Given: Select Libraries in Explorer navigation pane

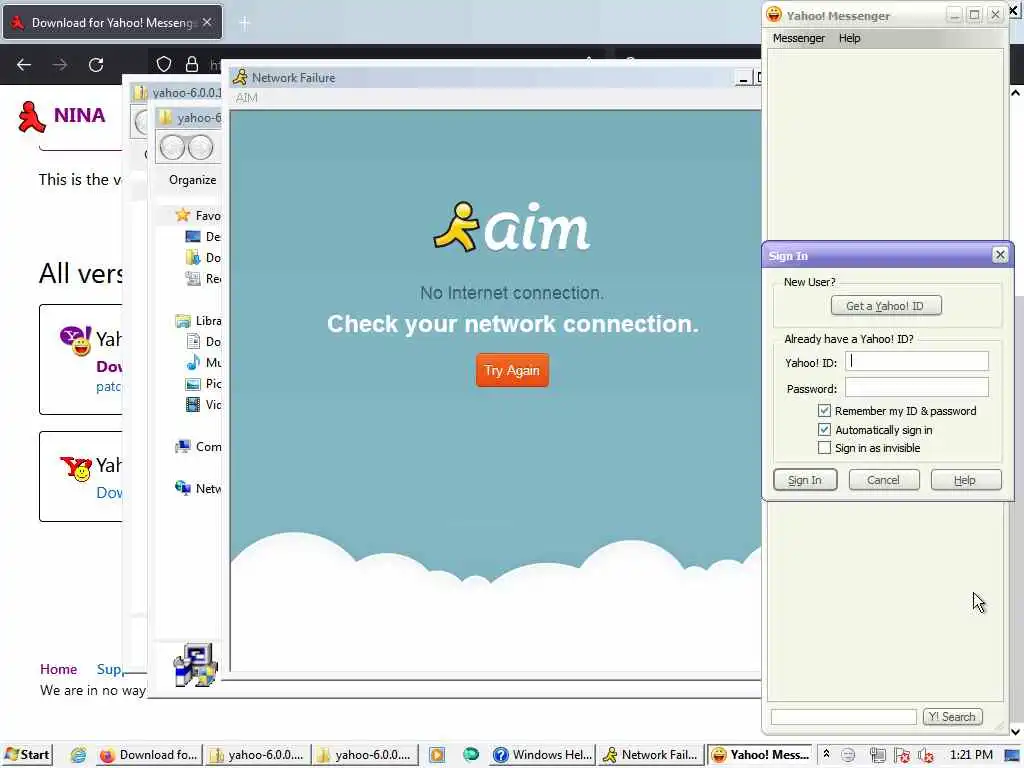Looking at the screenshot, I should tap(199, 321).
